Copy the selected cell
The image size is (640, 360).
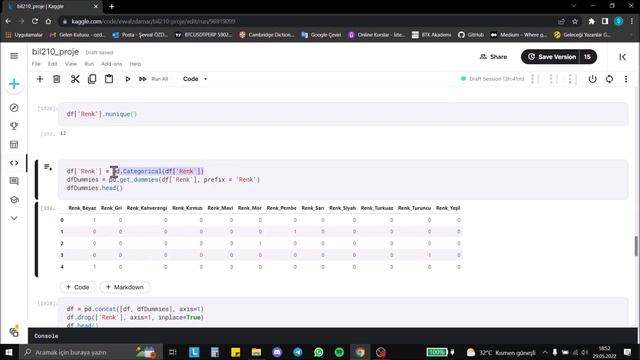tap(92, 79)
